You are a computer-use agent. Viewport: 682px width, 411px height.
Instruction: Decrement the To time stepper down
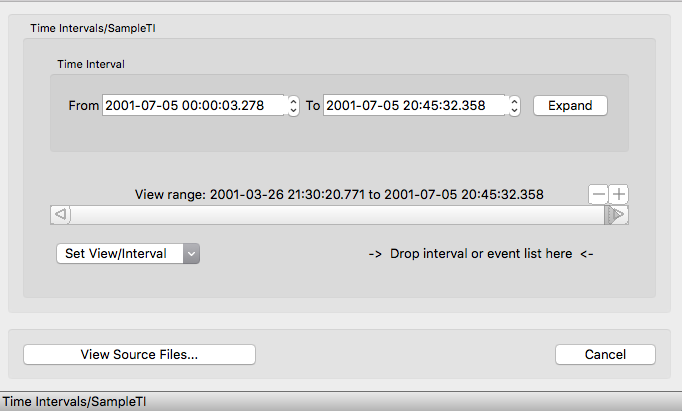coord(514,110)
